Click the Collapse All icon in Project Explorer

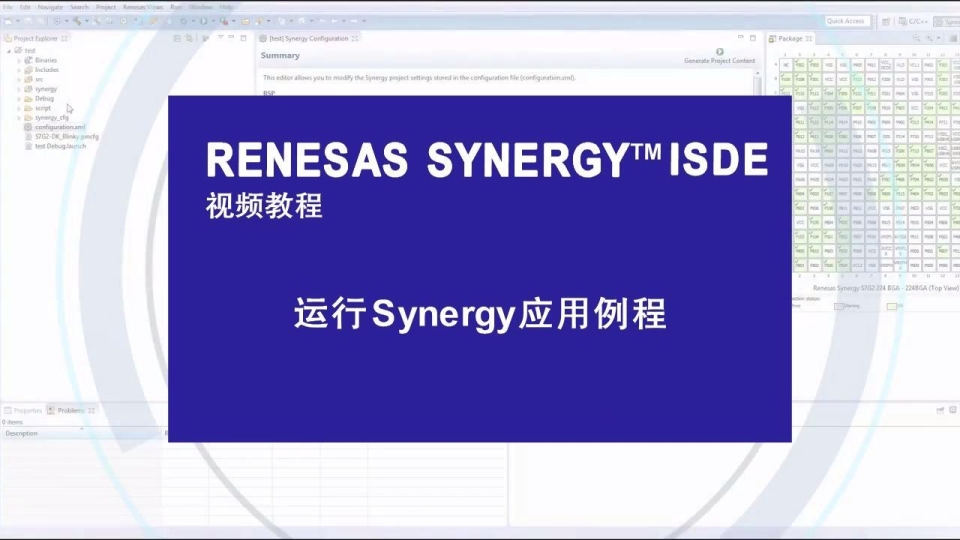[177, 39]
